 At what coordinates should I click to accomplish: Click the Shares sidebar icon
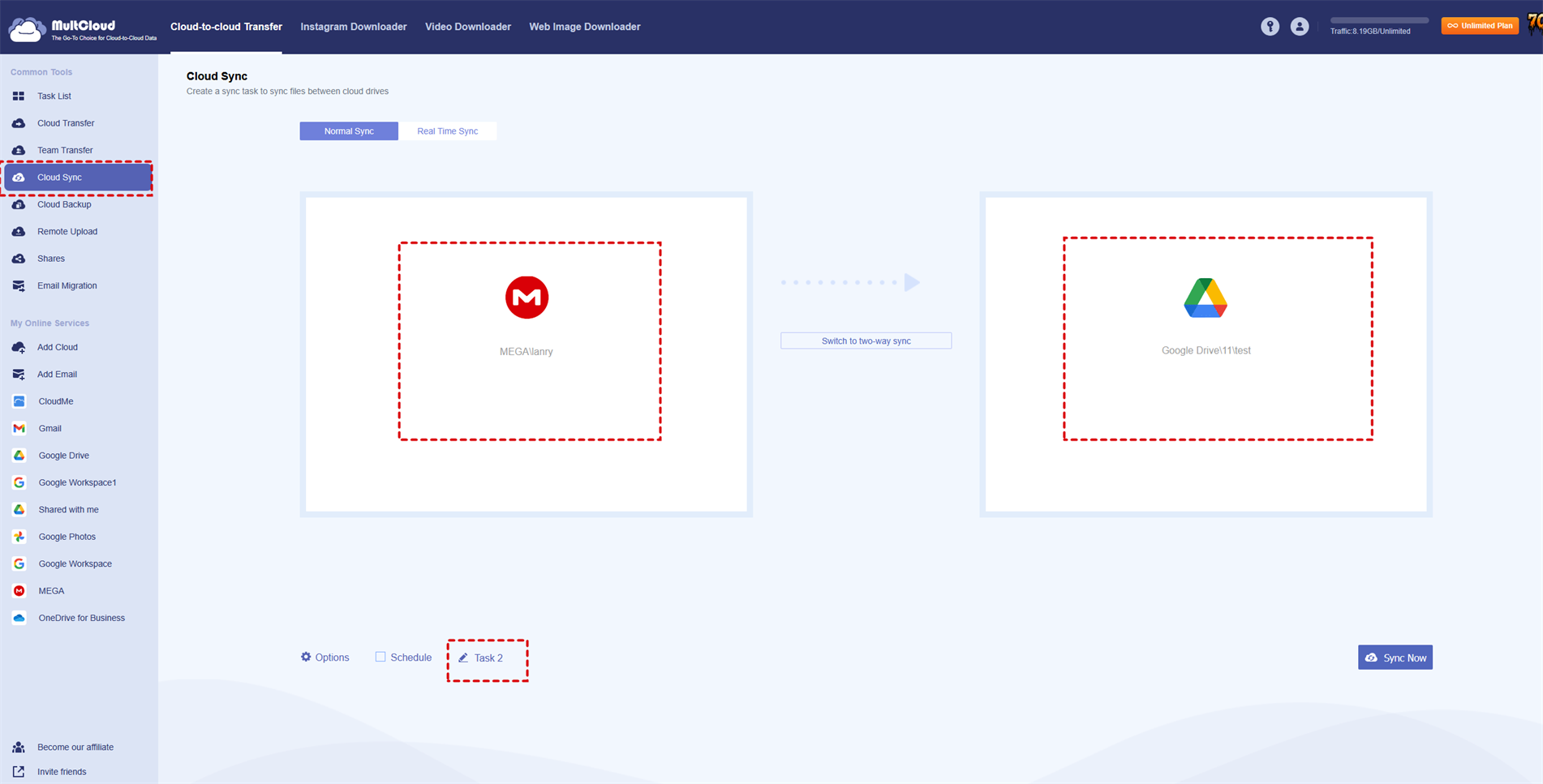(x=19, y=259)
